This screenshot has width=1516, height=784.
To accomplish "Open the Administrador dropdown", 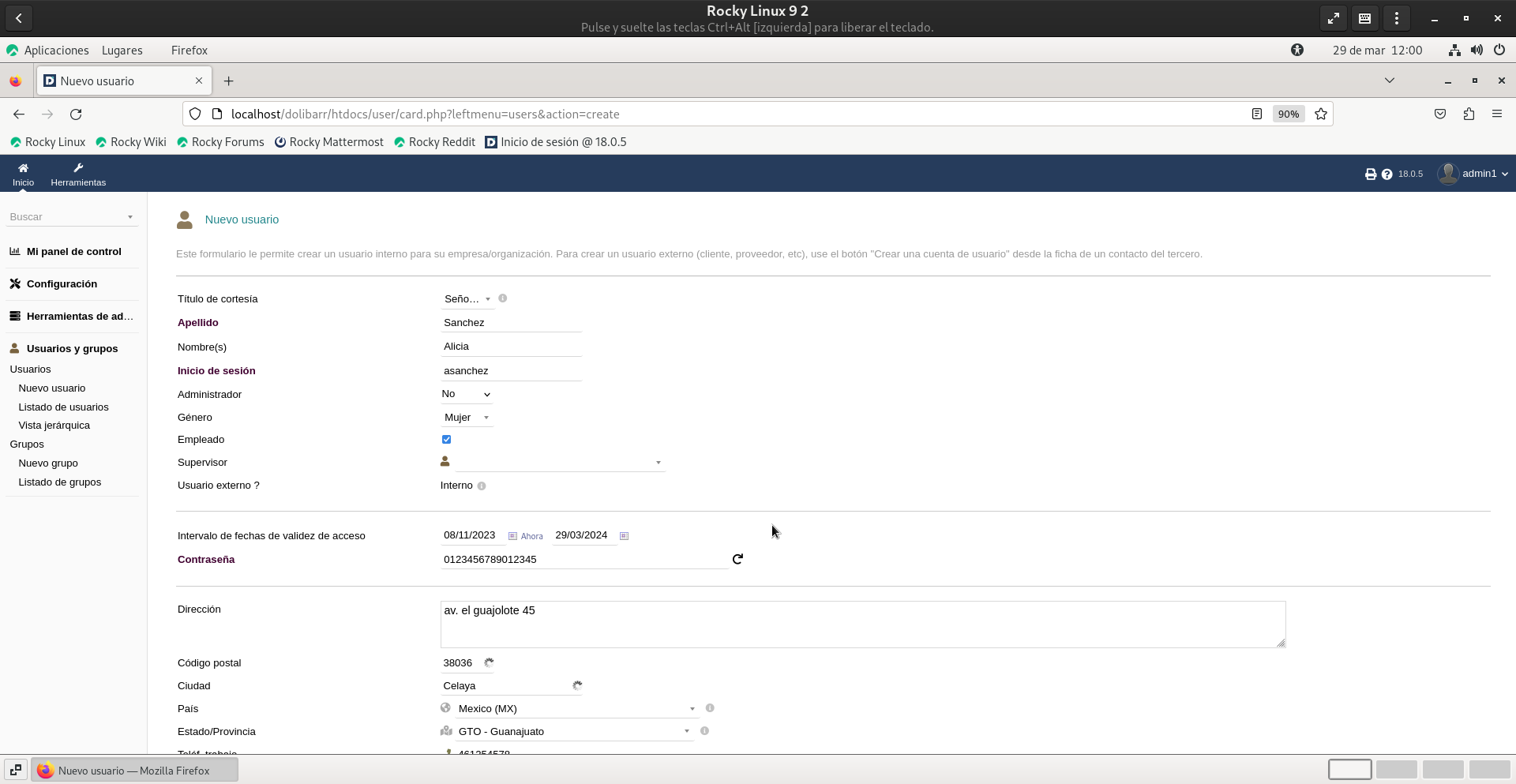I will pyautogui.click(x=466, y=394).
